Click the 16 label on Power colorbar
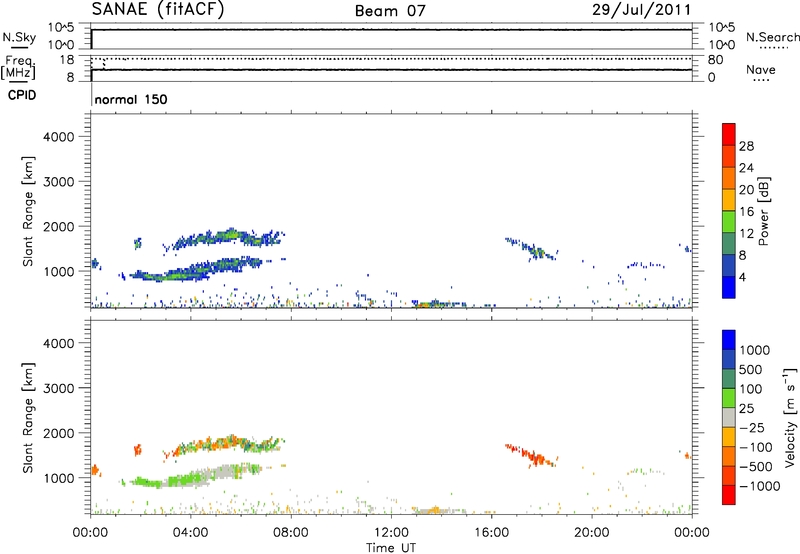The image size is (800, 554). [746, 212]
